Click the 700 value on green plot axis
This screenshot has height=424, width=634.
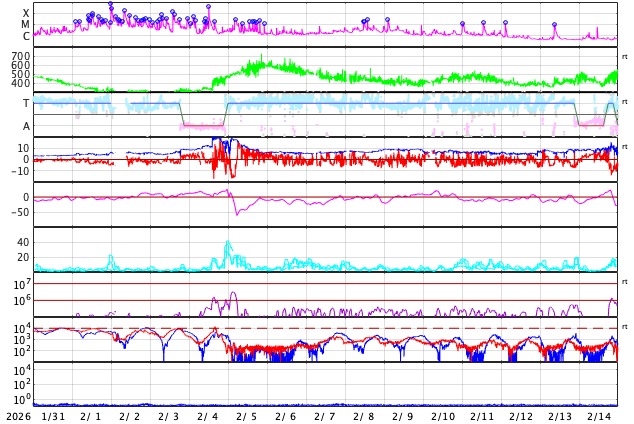pyautogui.click(x=21, y=56)
